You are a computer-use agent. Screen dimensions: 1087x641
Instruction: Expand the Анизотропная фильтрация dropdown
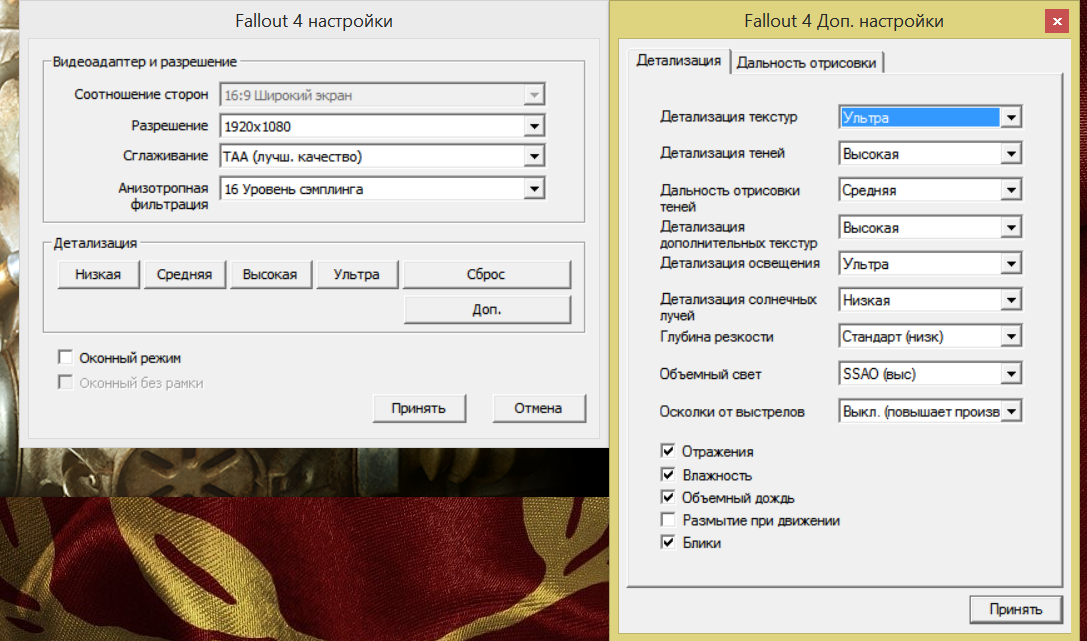pos(382,188)
